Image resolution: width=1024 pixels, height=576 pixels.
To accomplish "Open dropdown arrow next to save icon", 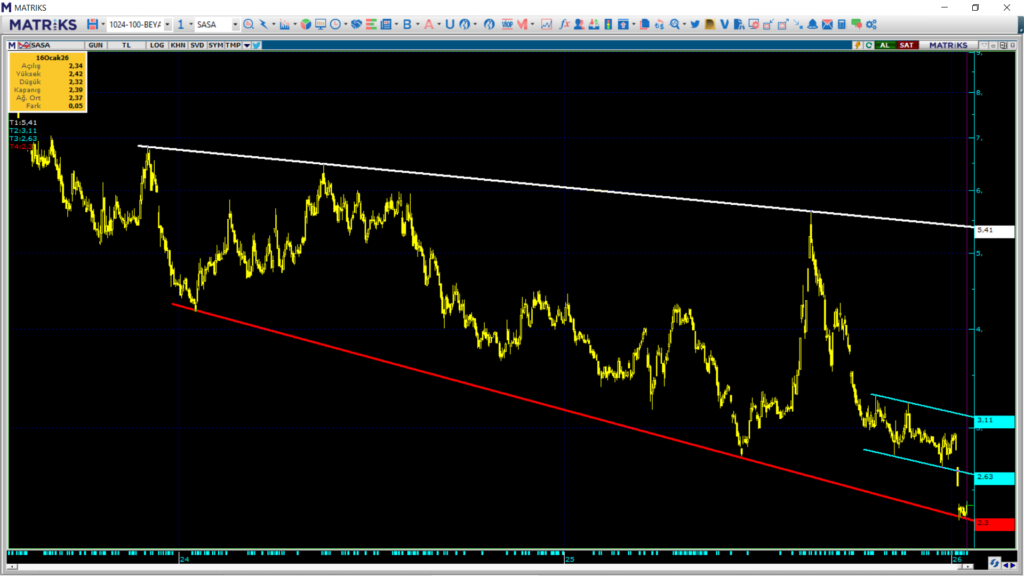I will tap(103, 24).
